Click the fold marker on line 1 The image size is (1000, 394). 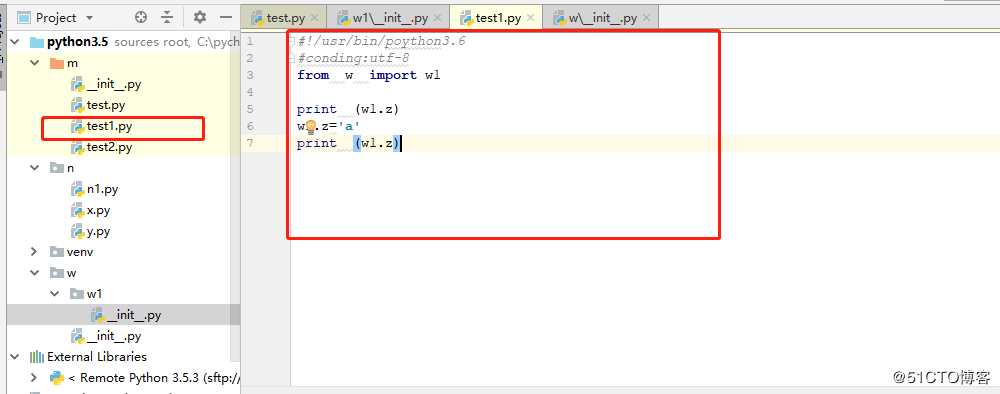click(x=292, y=41)
